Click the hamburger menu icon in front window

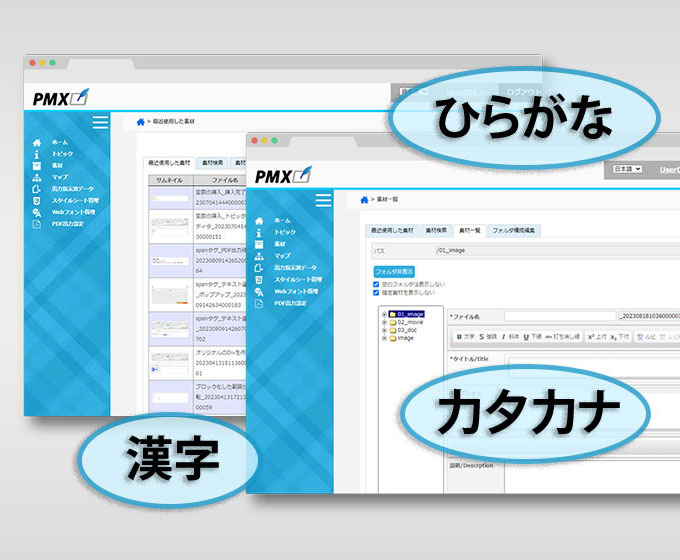(323, 200)
